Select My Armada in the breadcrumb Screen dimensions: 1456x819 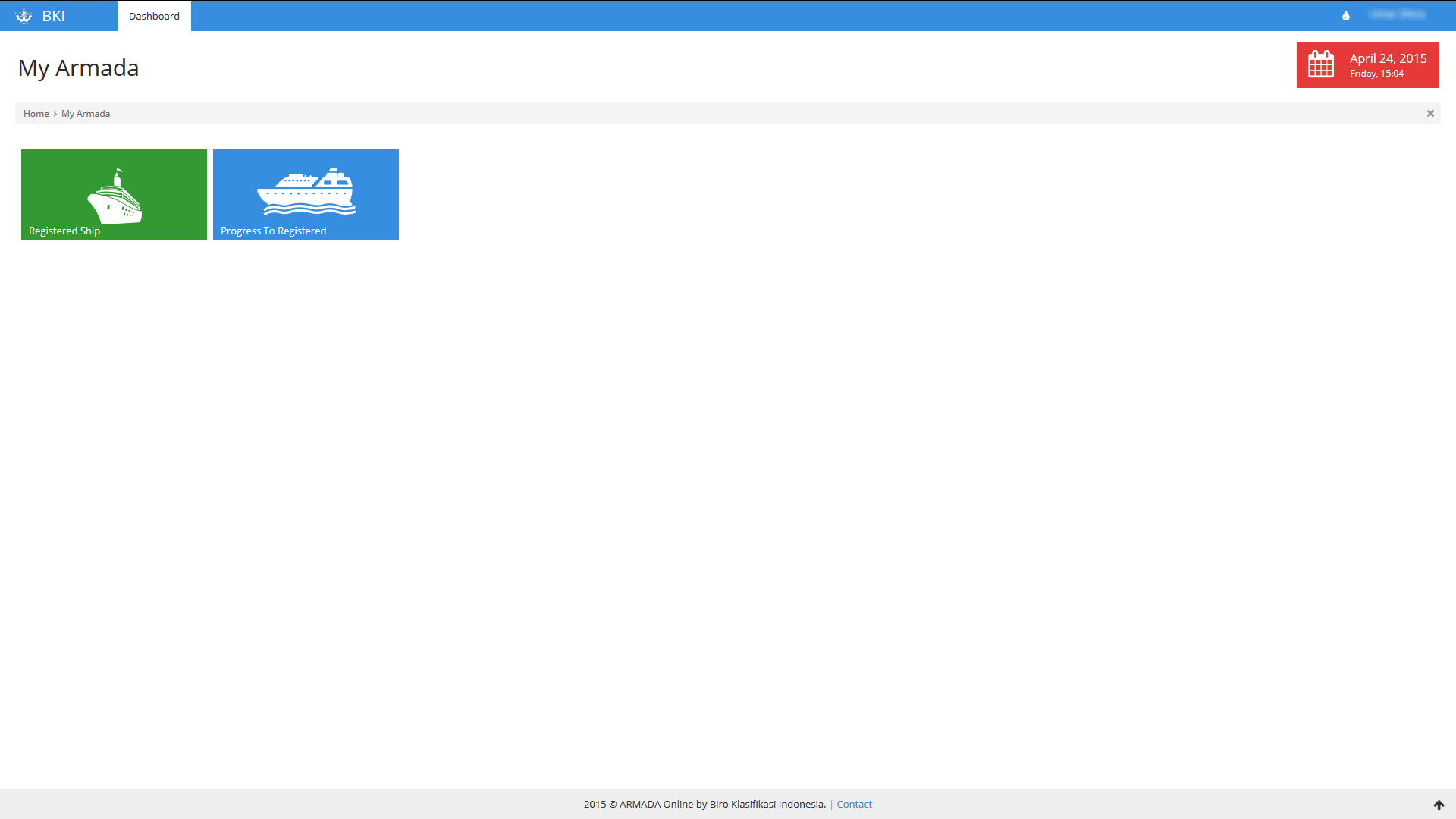pyautogui.click(x=86, y=114)
